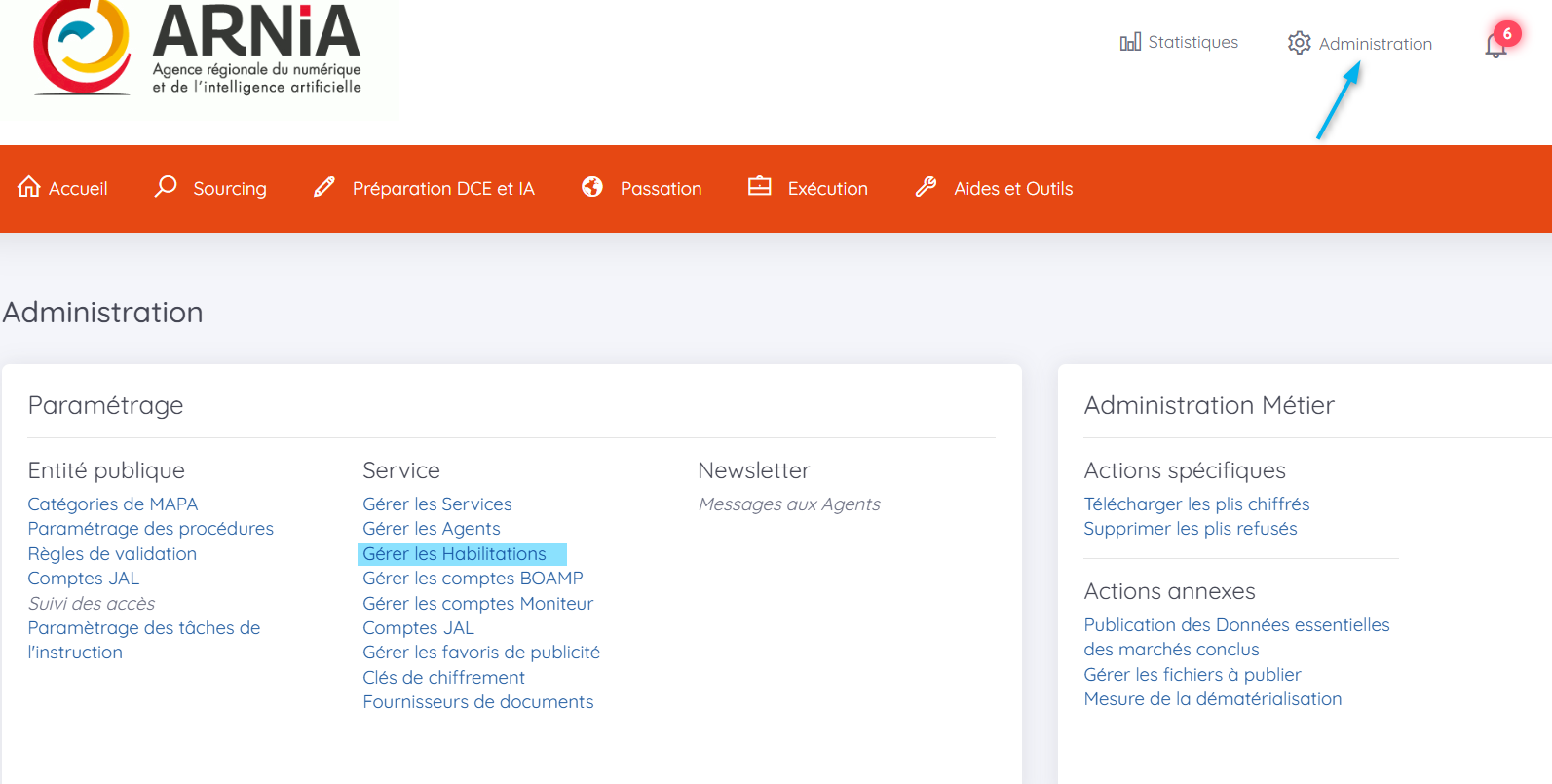Open the Exécution menu
The image size is (1552, 784).
pos(827,189)
